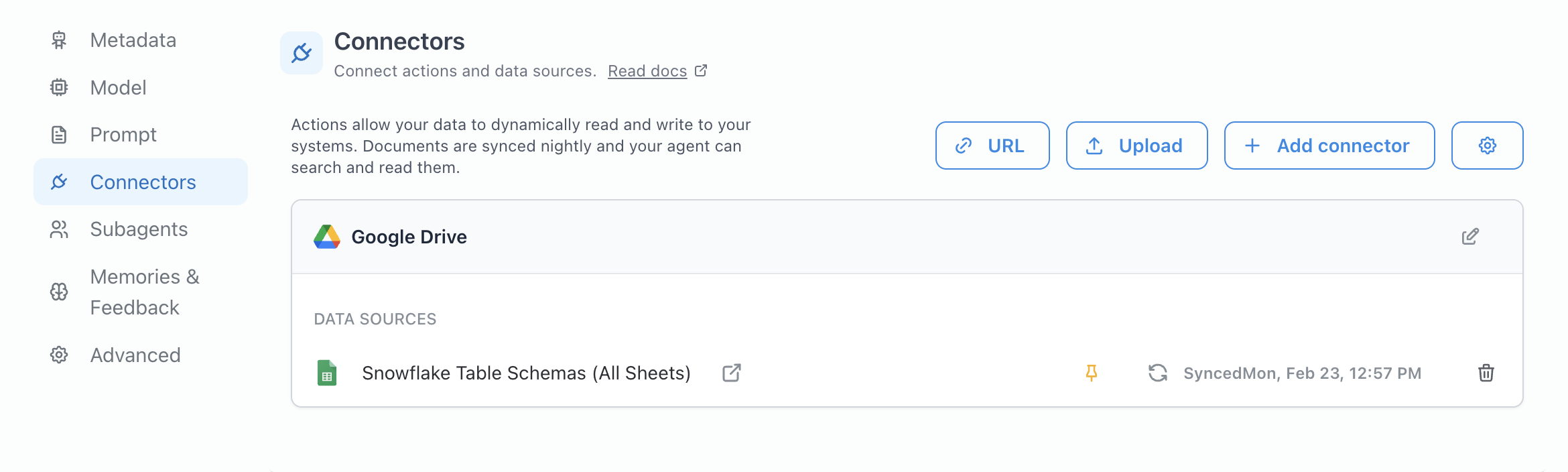Navigate to Memories & Feedback
Image resolution: width=1568 pixels, height=472 pixels.
coord(144,292)
